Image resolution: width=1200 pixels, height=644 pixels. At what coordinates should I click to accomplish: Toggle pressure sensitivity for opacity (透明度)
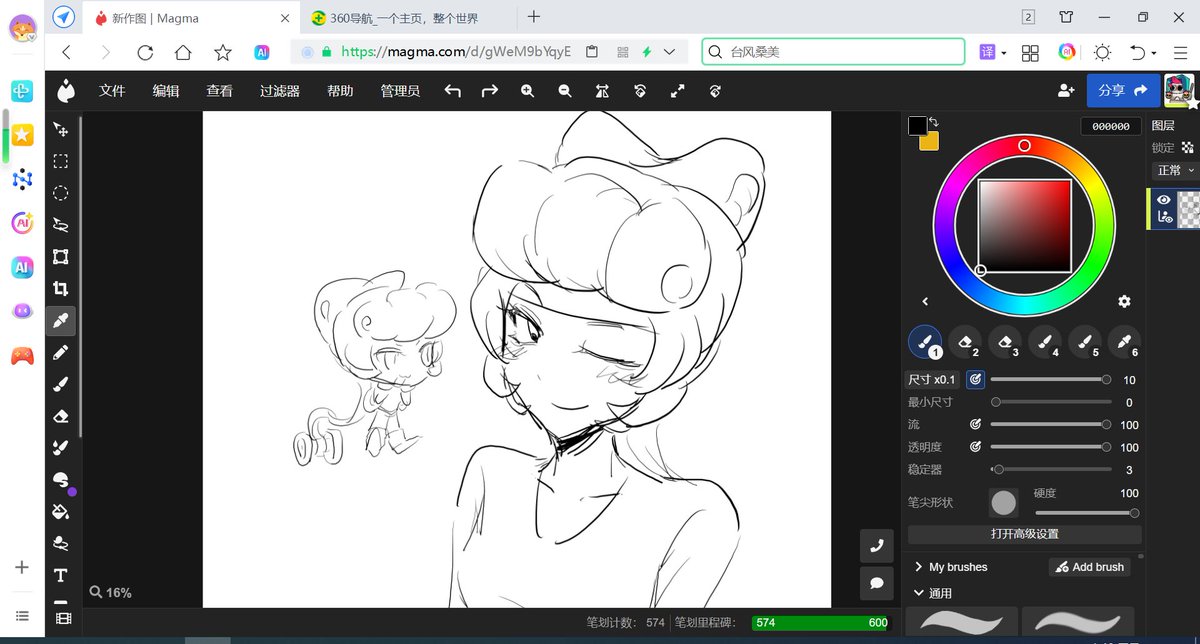(975, 447)
